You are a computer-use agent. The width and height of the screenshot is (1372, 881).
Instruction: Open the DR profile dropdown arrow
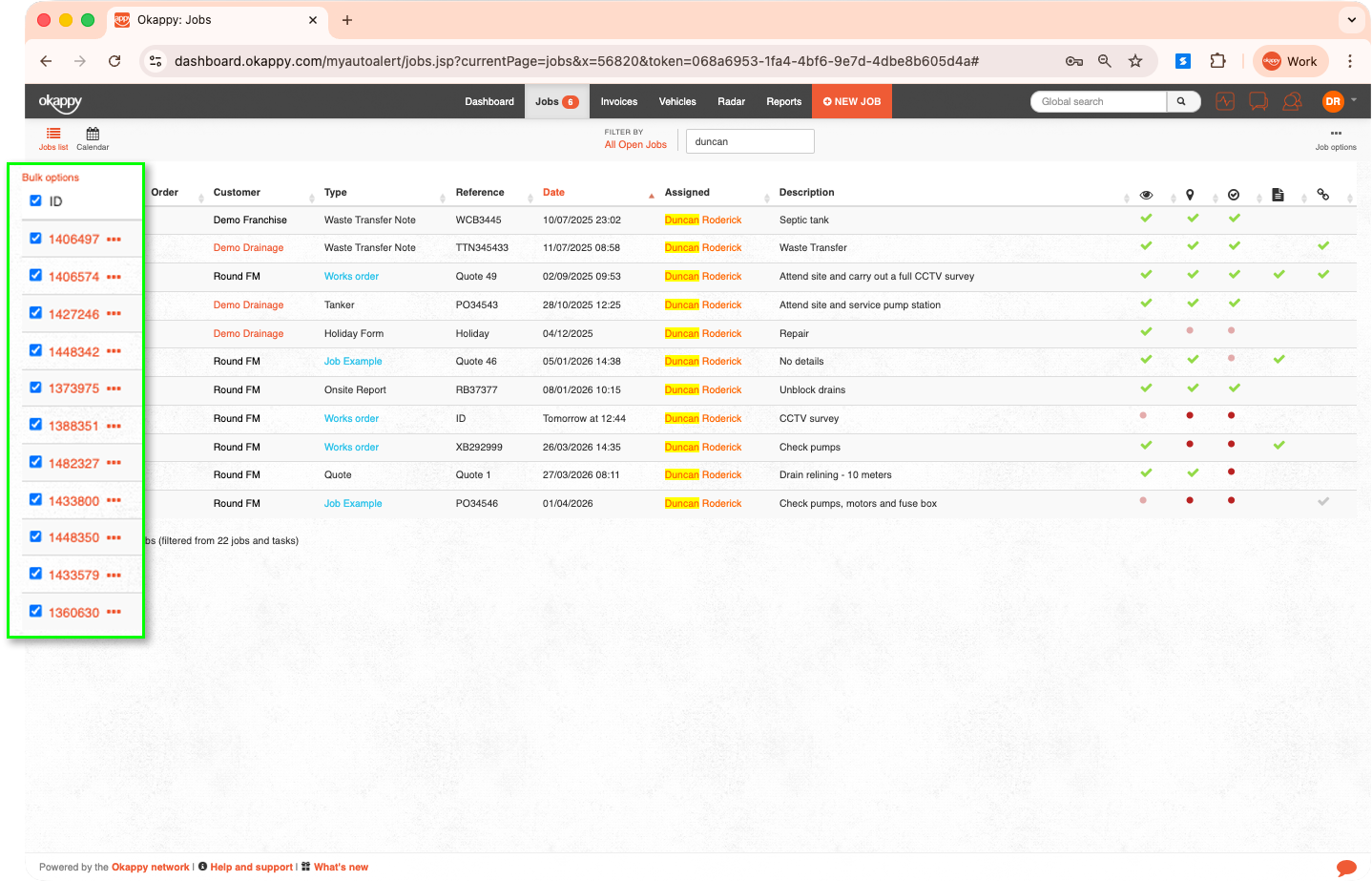(1353, 101)
